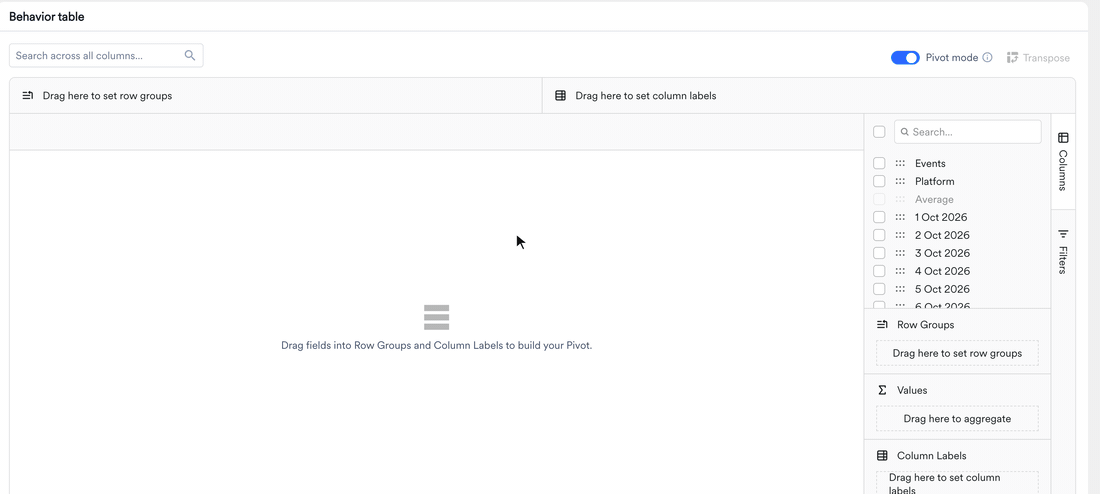Check the 3 Oct 2026 checkbox
Image resolution: width=1100 pixels, height=494 pixels.
(879, 253)
